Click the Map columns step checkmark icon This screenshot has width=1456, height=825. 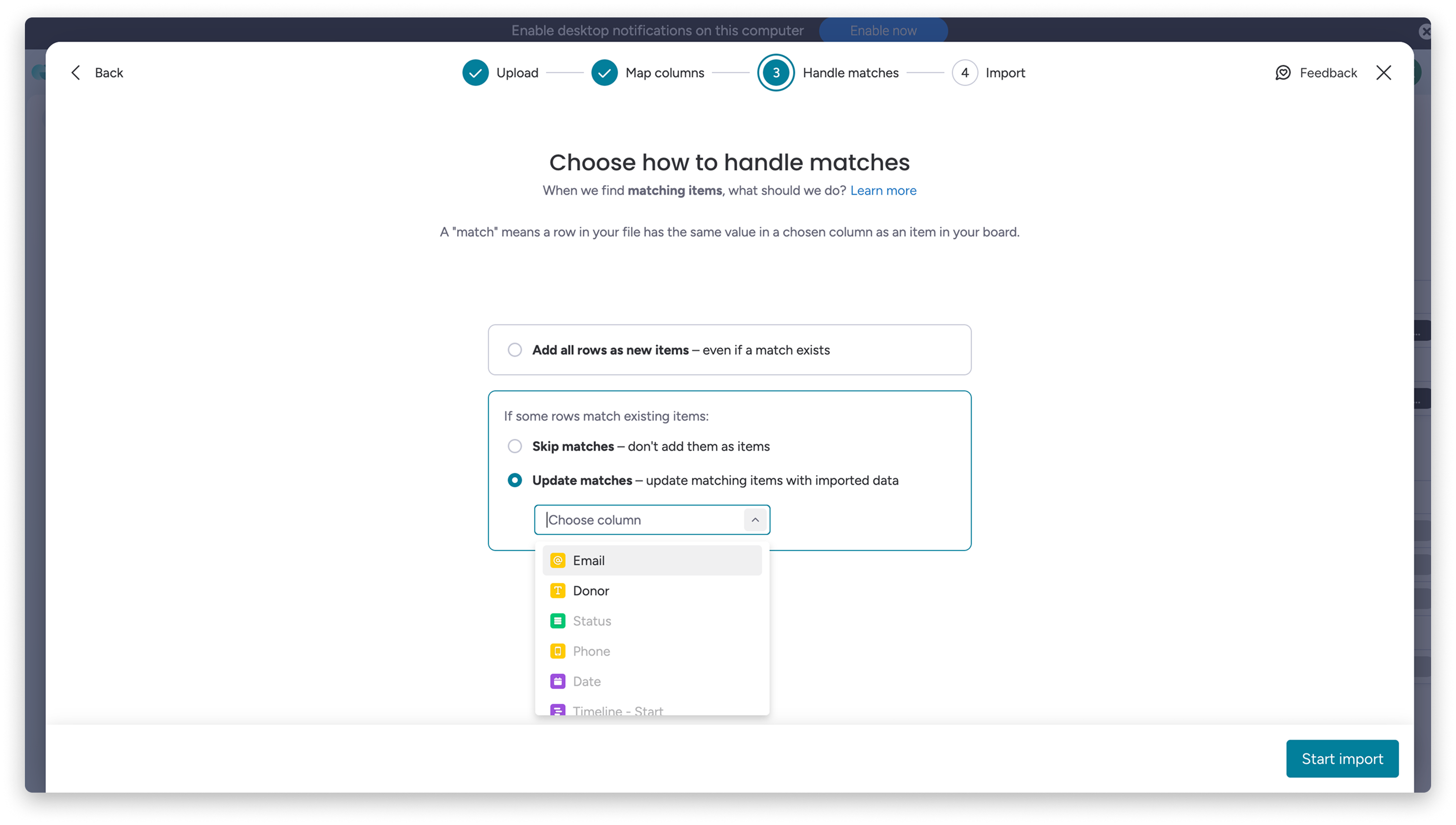pos(604,73)
